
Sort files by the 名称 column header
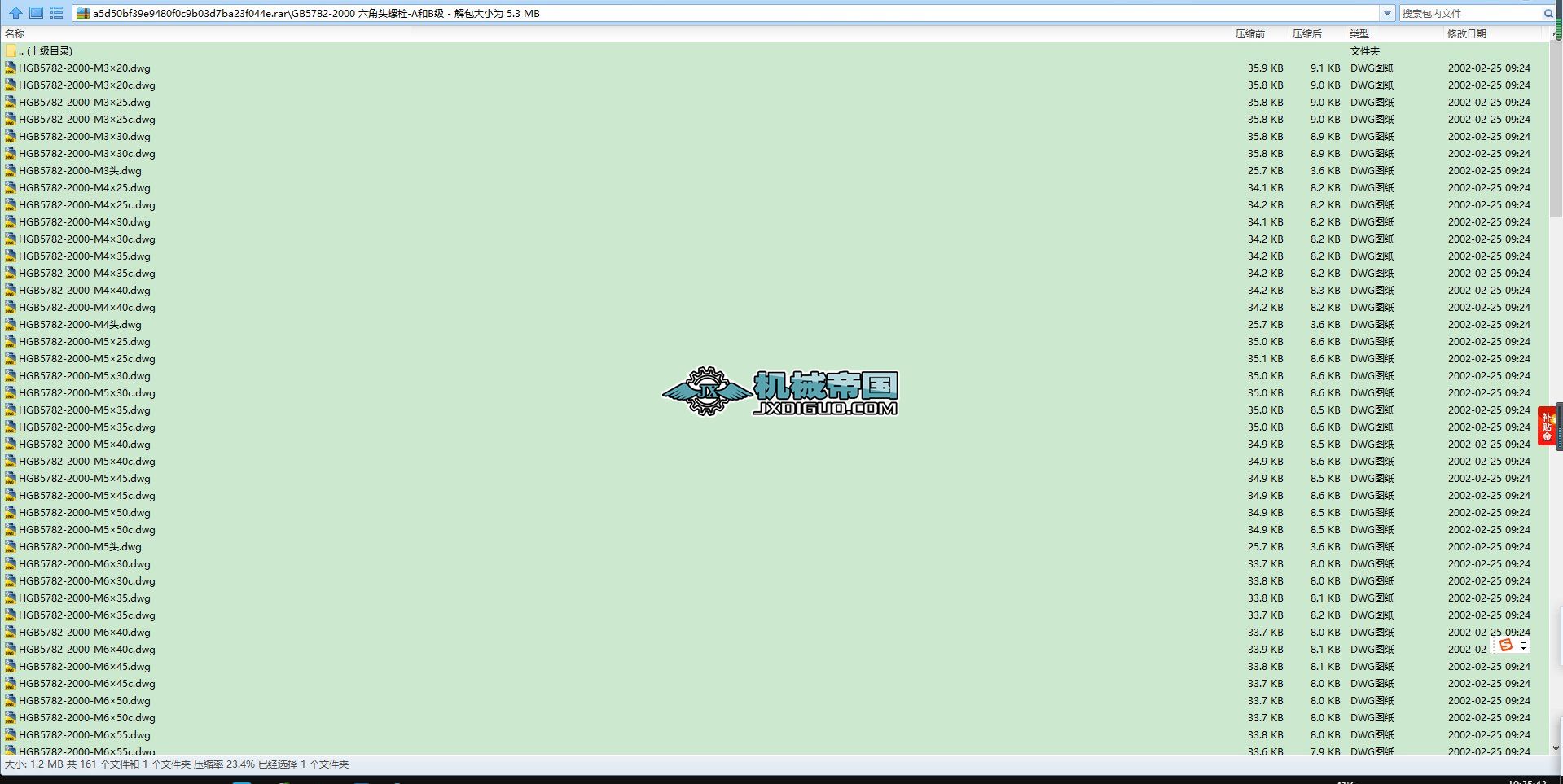pos(14,33)
